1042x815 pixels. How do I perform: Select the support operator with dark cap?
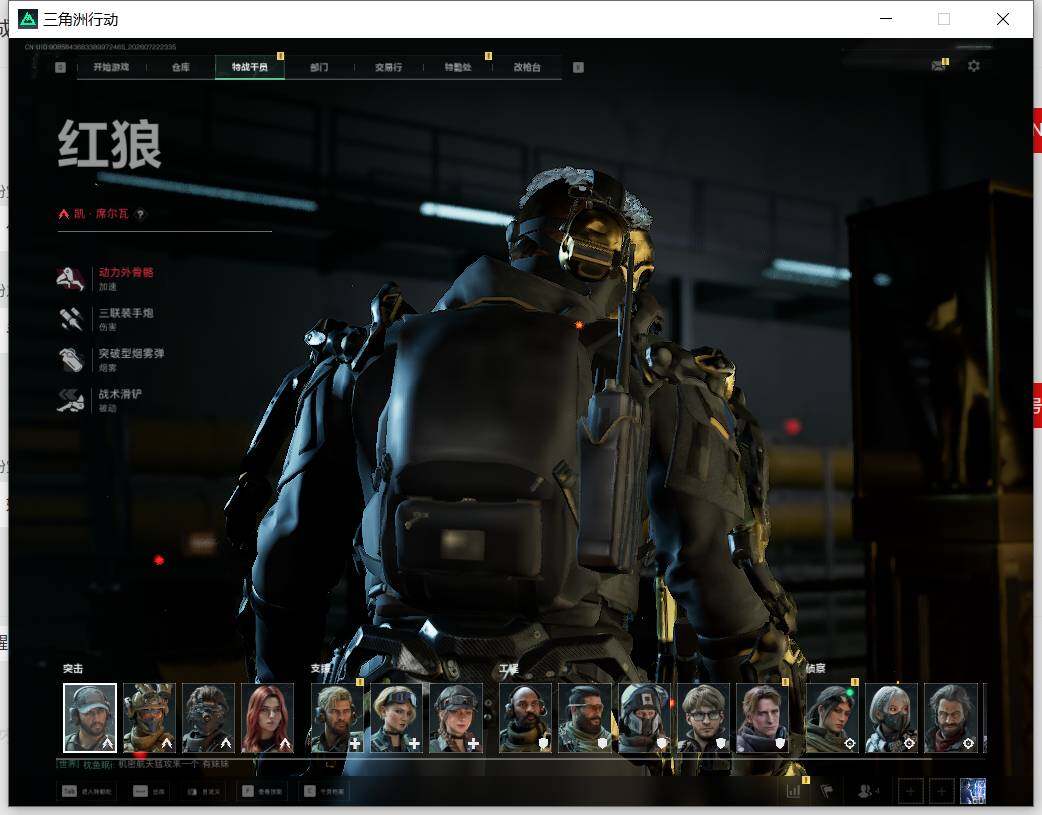(x=456, y=718)
